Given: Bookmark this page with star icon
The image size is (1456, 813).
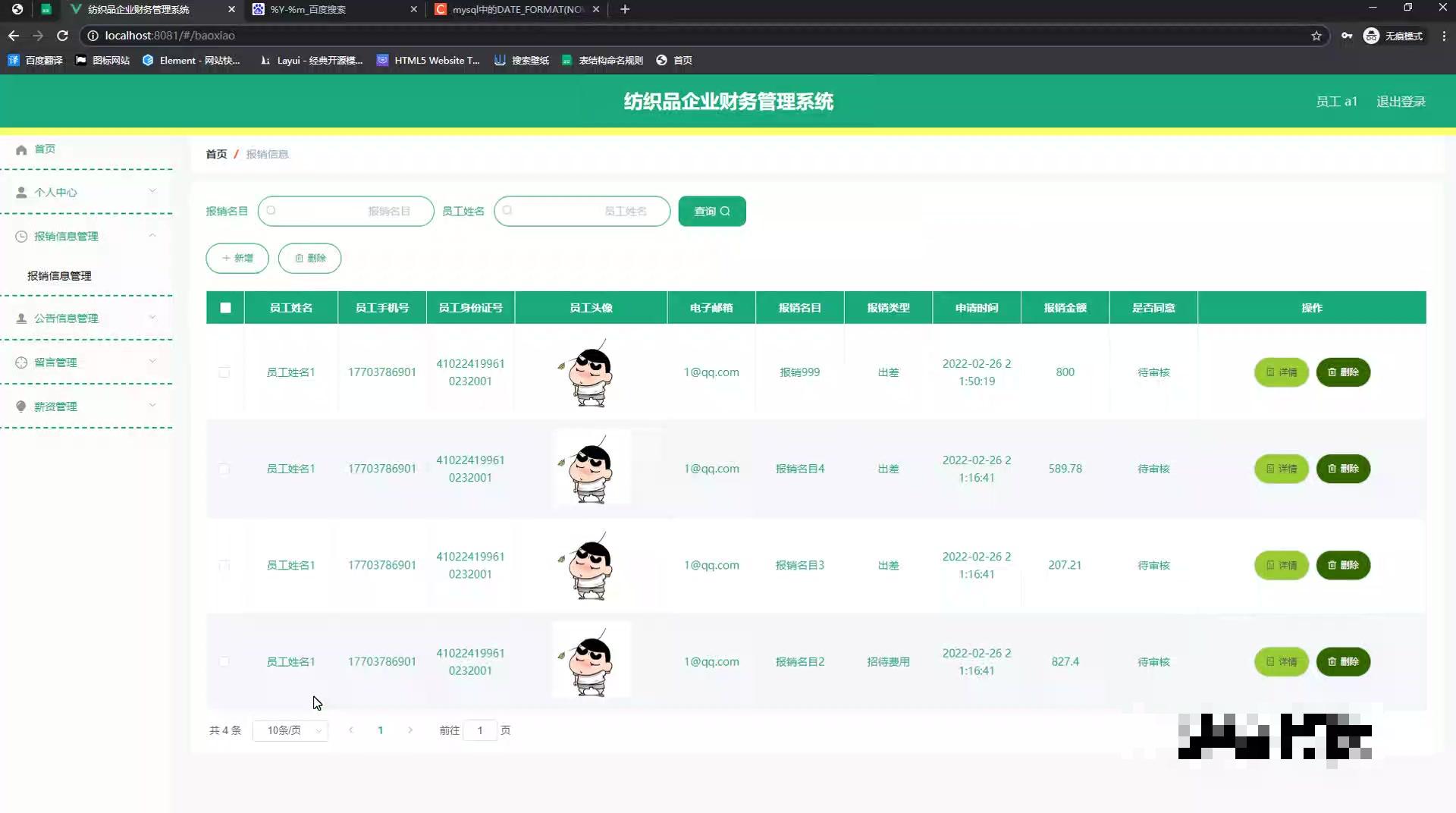Looking at the screenshot, I should (x=1316, y=36).
